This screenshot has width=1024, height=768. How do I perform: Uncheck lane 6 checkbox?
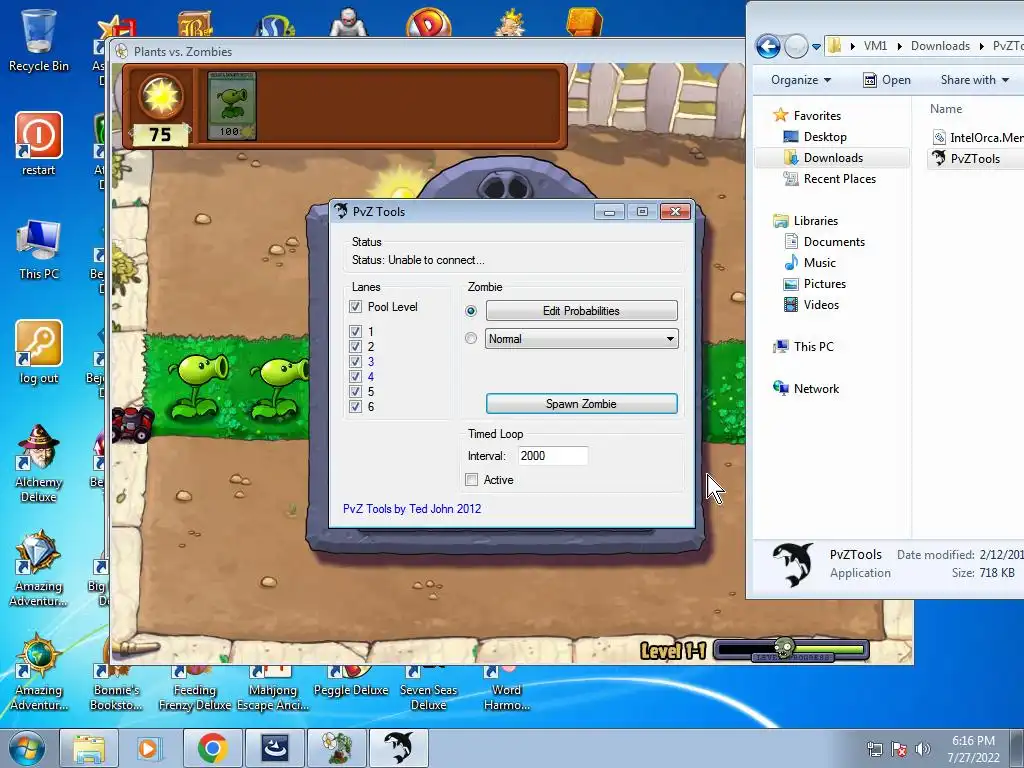coord(355,406)
